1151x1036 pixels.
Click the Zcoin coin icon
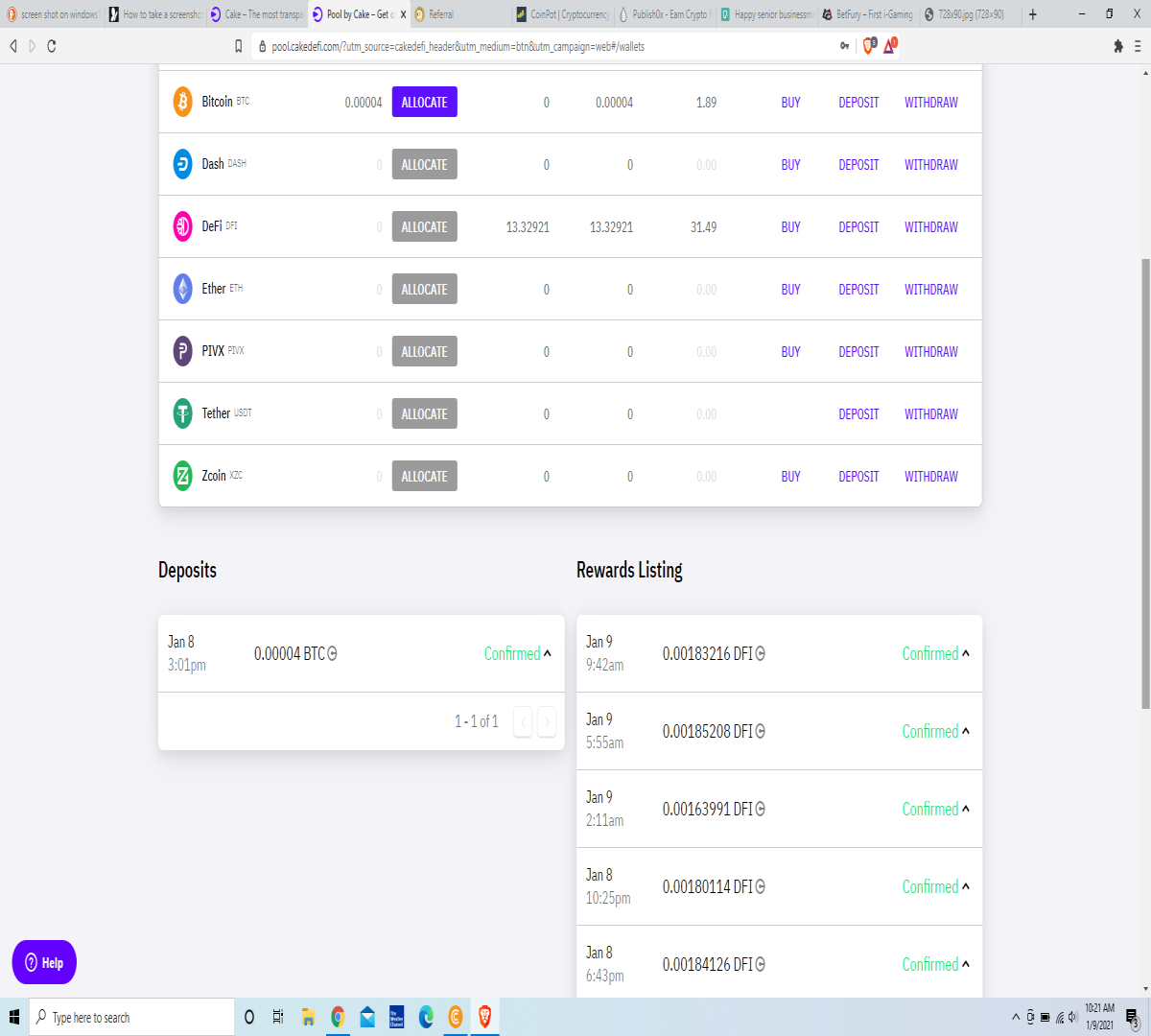(x=182, y=476)
